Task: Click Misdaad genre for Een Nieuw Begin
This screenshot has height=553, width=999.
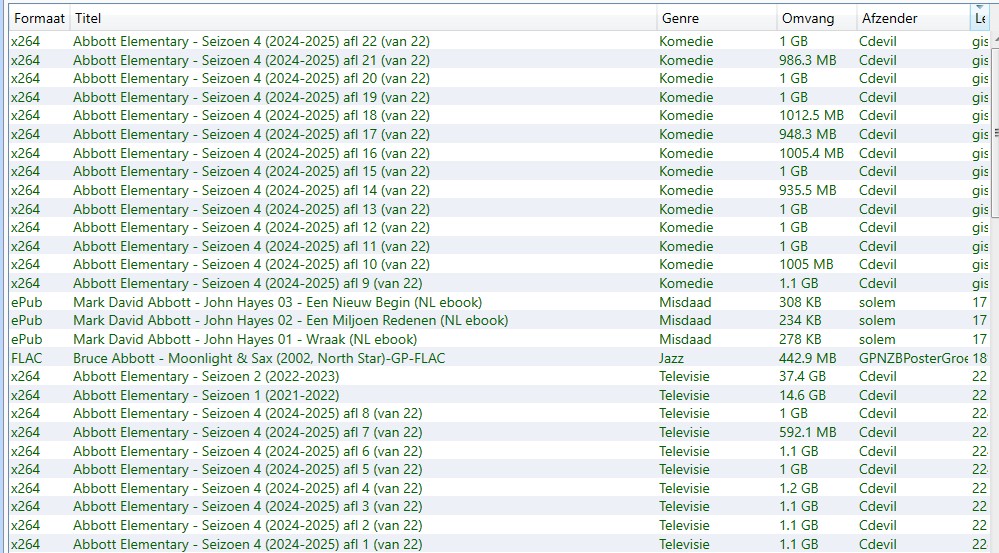Action: coord(685,302)
